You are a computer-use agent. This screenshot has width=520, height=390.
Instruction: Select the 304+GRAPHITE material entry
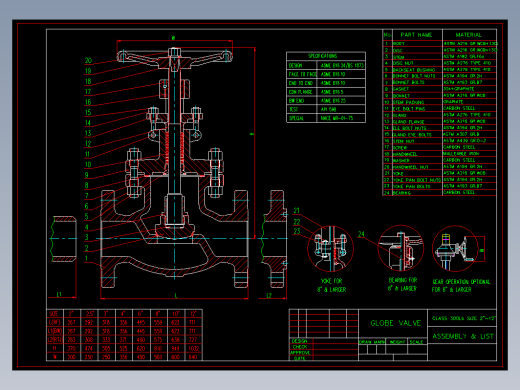pyautogui.click(x=459, y=89)
